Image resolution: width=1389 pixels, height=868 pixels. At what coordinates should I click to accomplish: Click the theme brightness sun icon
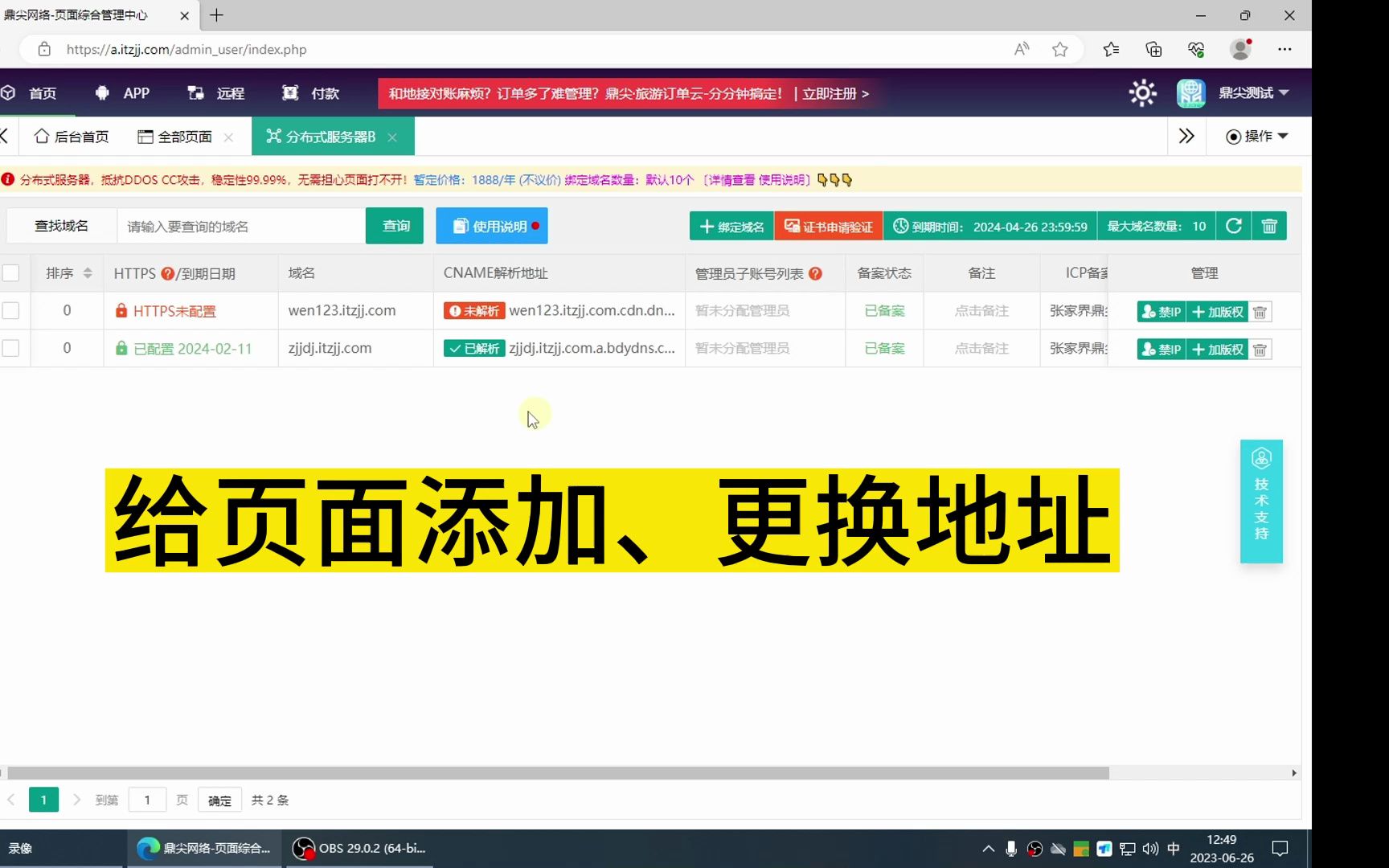[1142, 93]
